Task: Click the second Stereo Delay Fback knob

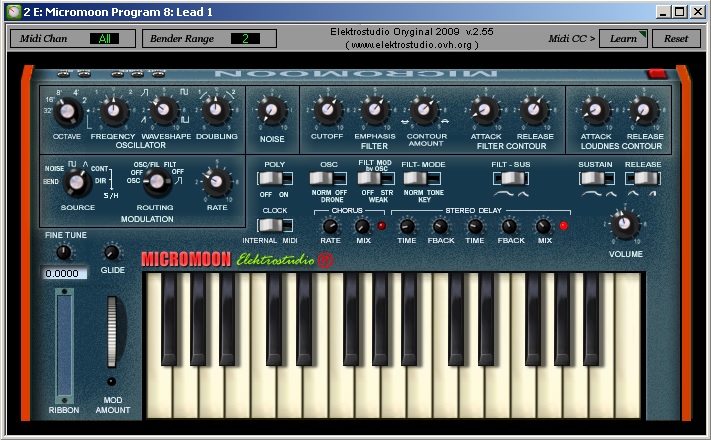Action: click(509, 226)
